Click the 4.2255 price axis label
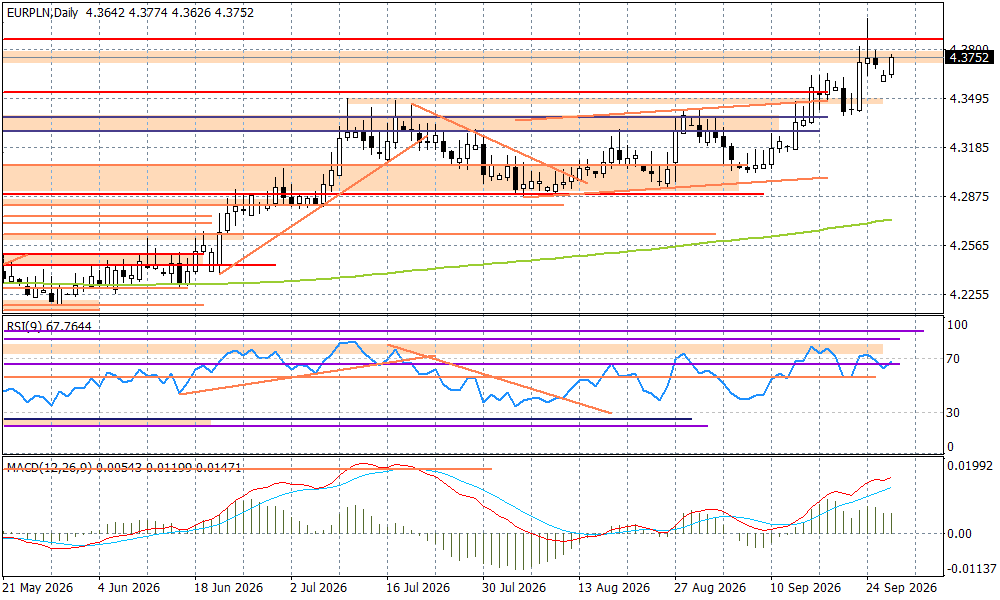 click(x=969, y=295)
